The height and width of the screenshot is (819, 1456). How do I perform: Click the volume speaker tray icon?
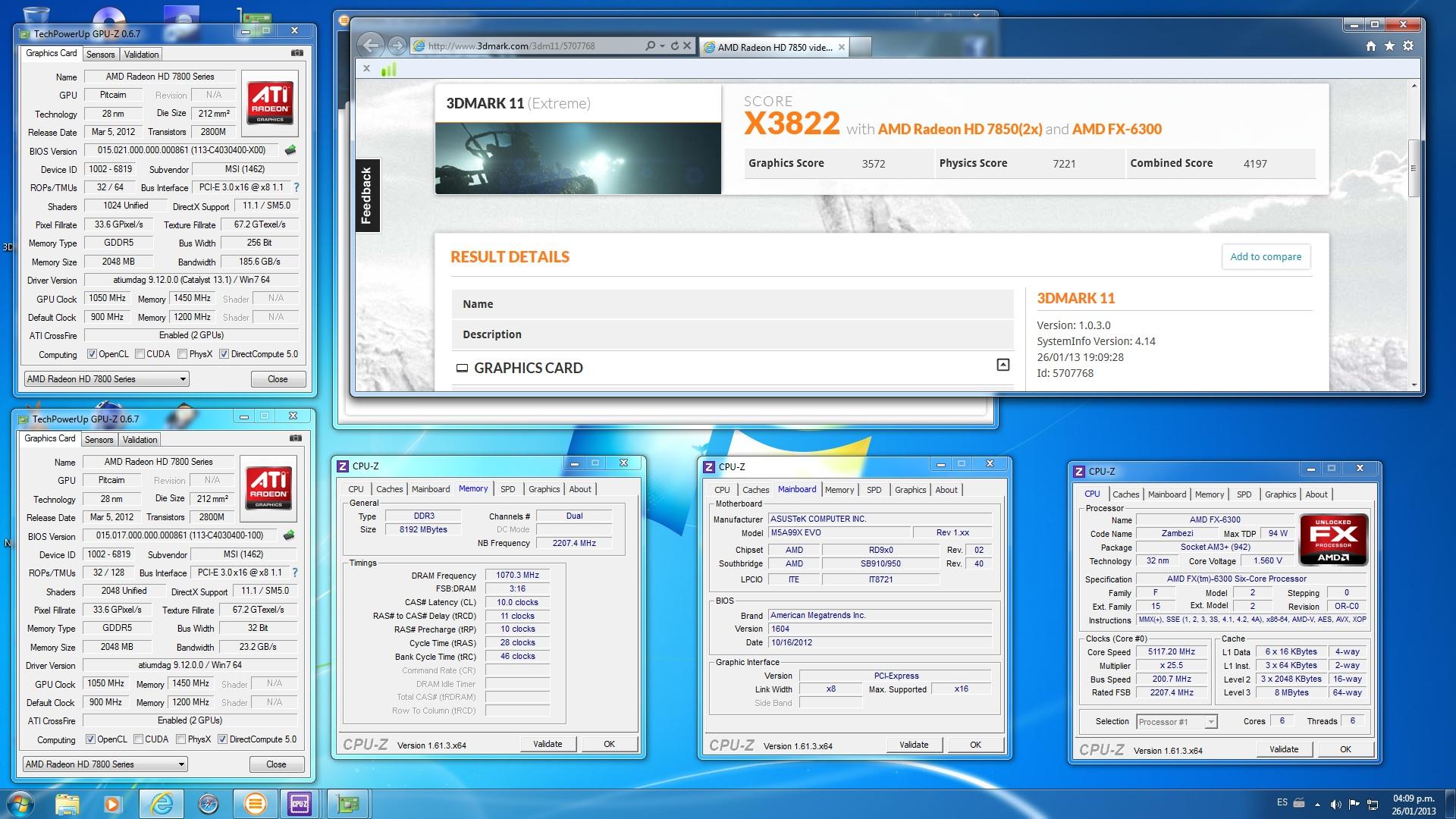pos(1335,804)
